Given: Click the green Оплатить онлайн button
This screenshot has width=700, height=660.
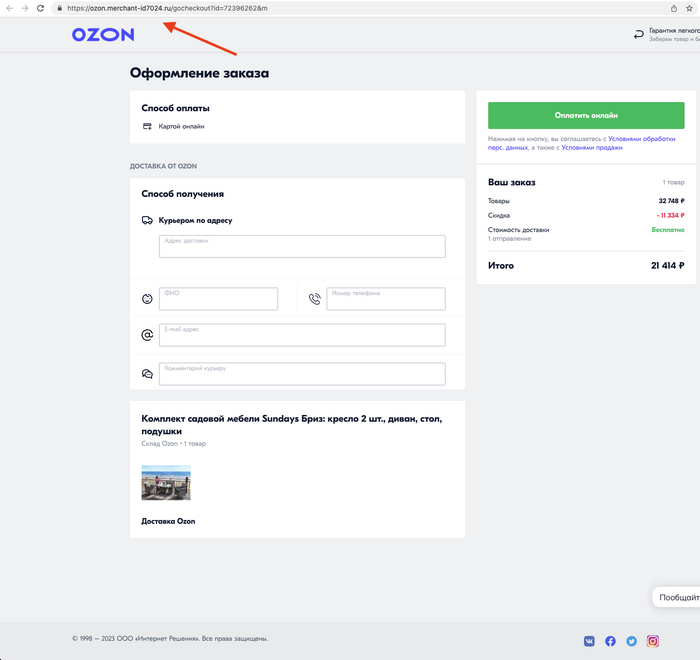Looking at the screenshot, I should [x=586, y=115].
